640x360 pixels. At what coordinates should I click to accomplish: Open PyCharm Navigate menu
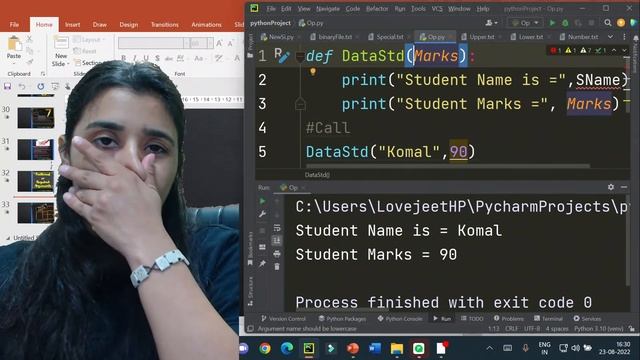(x=328, y=9)
